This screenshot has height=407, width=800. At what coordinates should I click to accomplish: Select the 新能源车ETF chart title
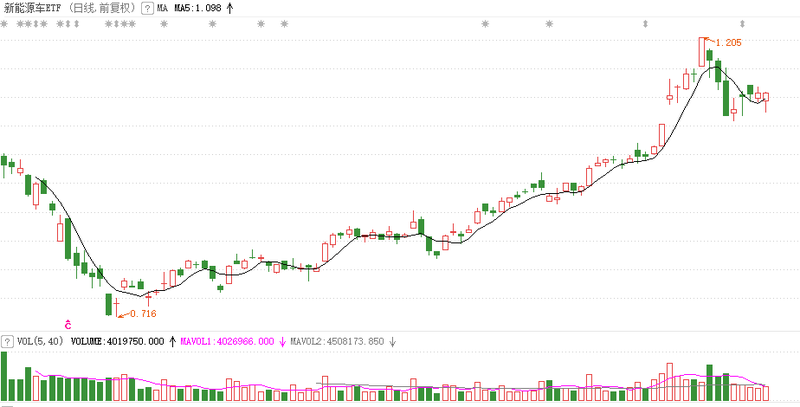35,8
